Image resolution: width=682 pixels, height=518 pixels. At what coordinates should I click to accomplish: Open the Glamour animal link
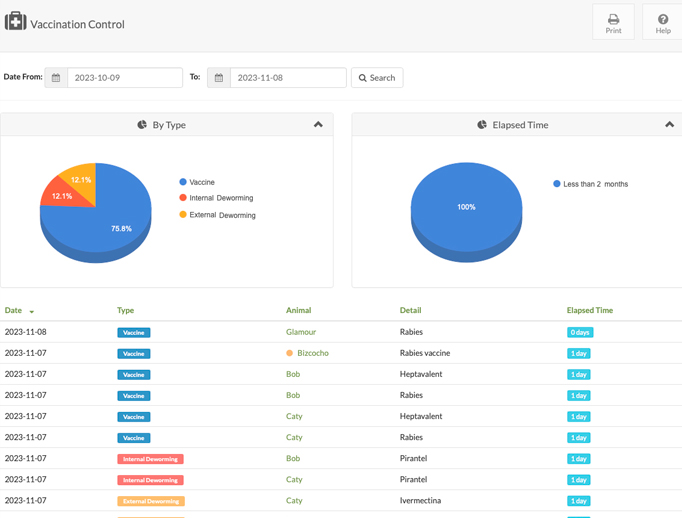[x=301, y=332]
